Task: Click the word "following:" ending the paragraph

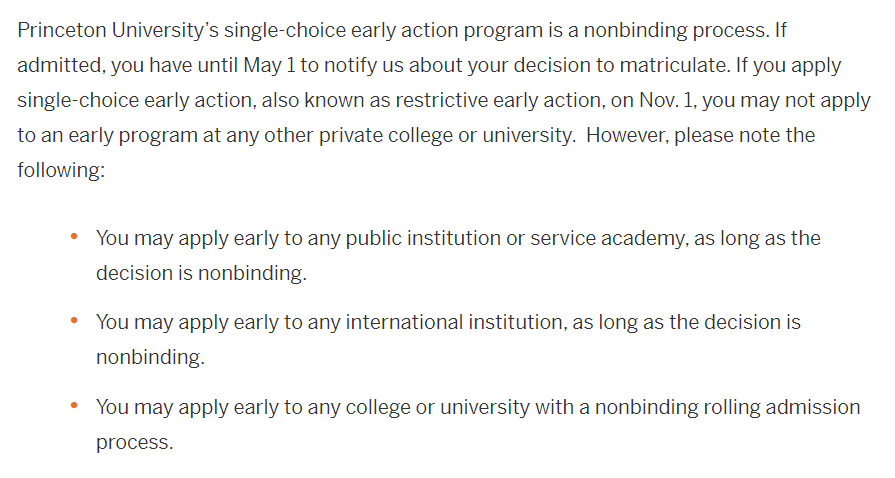Action: tap(60, 170)
